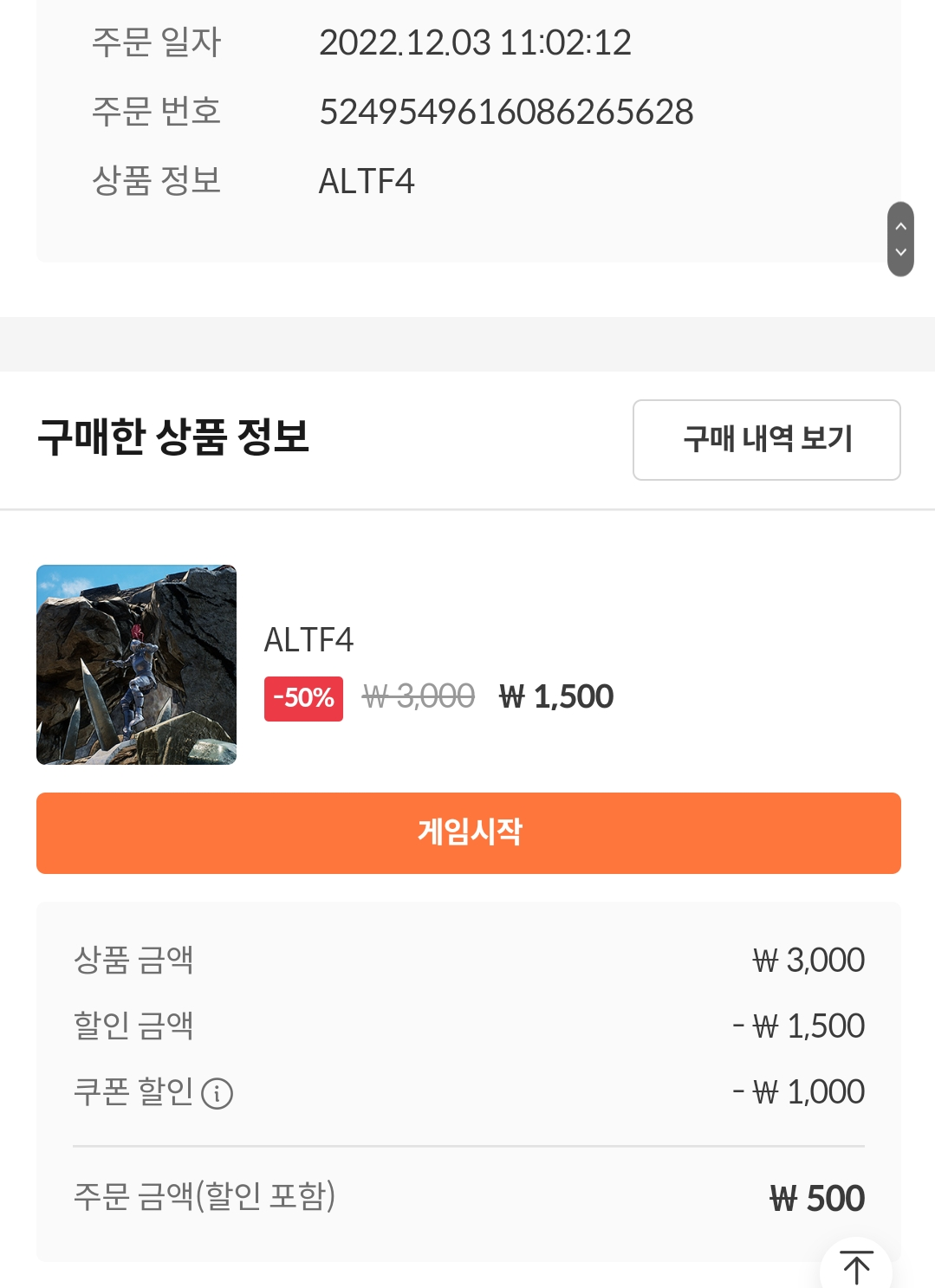
Task: Click the info icon beside 쿠폰 할인
Action: [217, 1093]
